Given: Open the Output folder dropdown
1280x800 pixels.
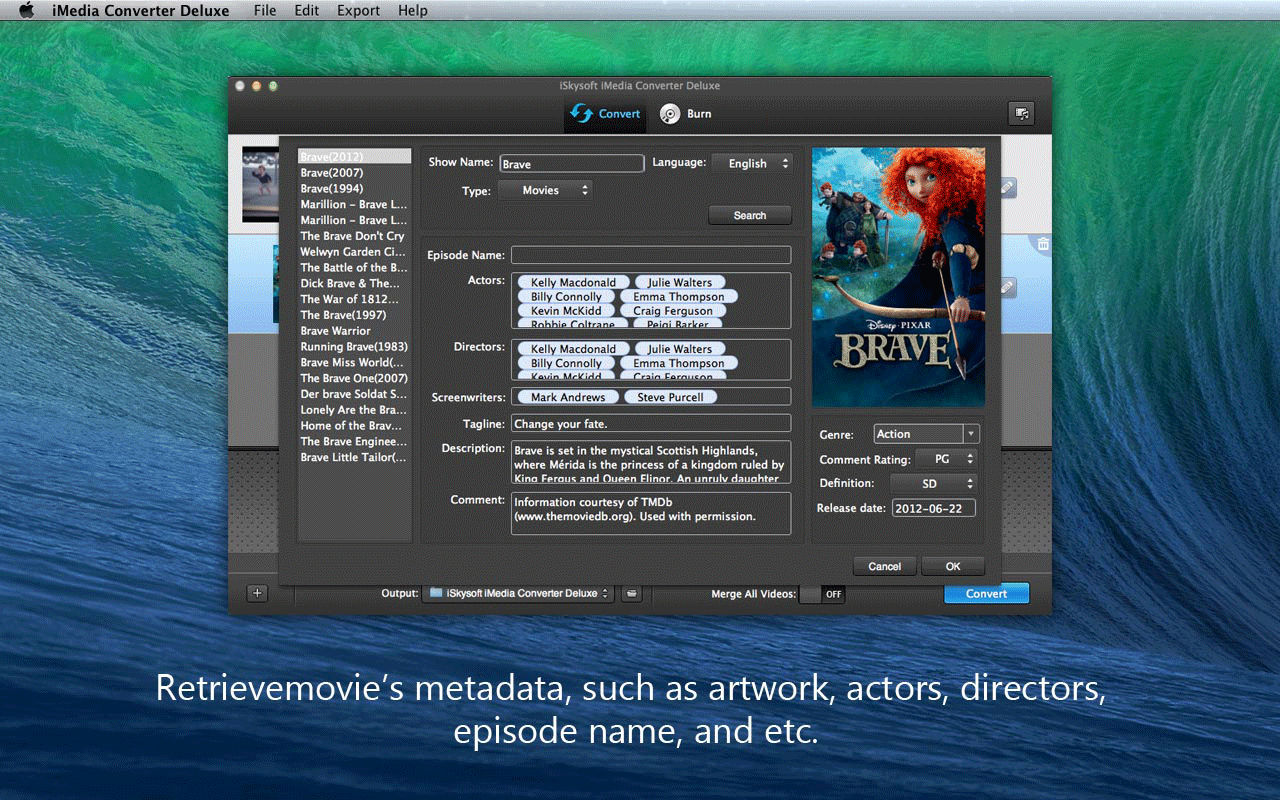Looking at the screenshot, I should (517, 593).
